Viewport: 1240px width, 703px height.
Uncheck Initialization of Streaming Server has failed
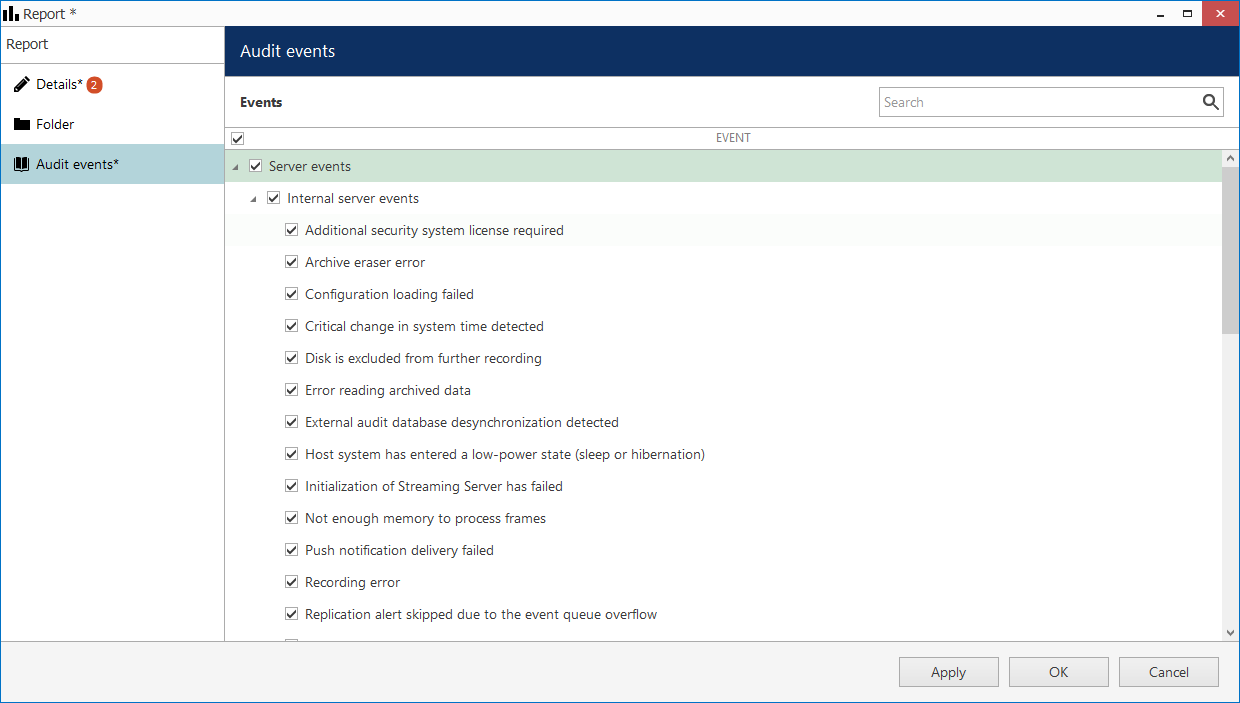[291, 486]
